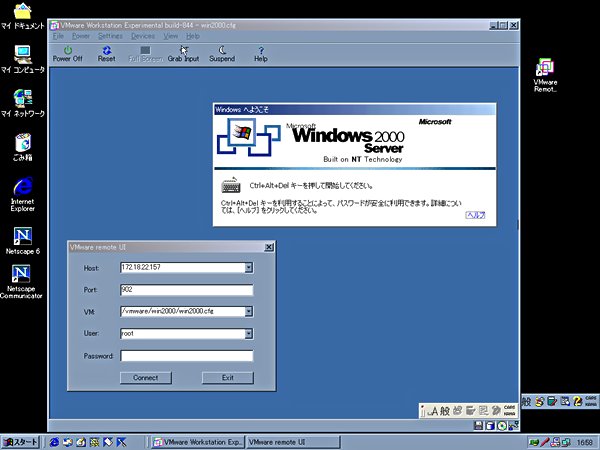This screenshot has height=450, width=600.
Task: Click into the Password field
Action: pyautogui.click(x=186, y=356)
